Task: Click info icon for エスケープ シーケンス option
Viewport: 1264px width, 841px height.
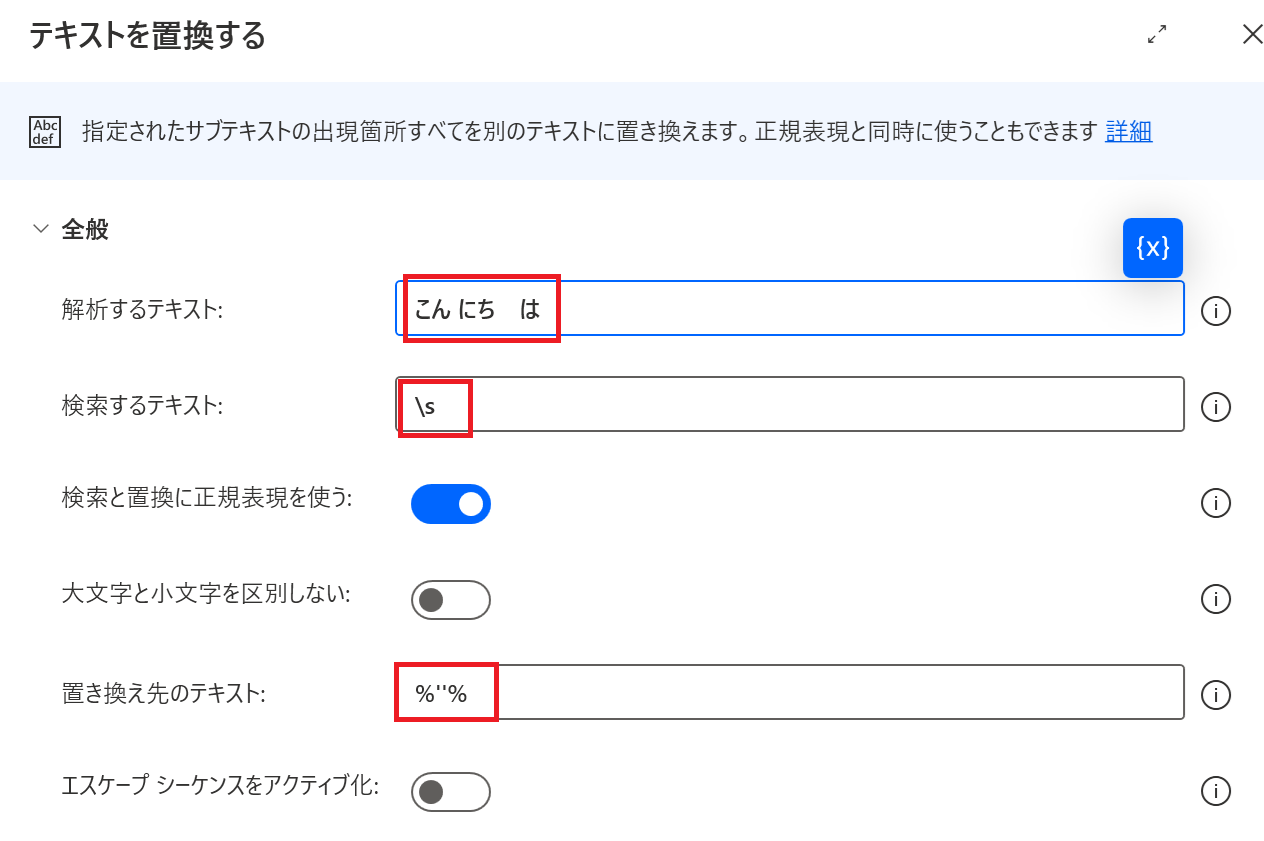Action: point(1215,791)
